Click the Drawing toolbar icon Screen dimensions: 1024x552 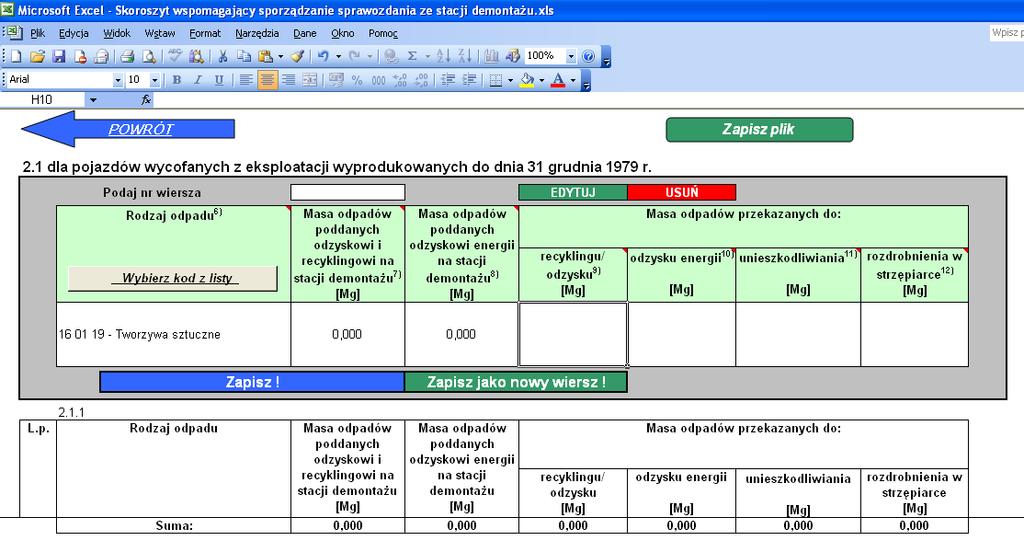pos(513,57)
